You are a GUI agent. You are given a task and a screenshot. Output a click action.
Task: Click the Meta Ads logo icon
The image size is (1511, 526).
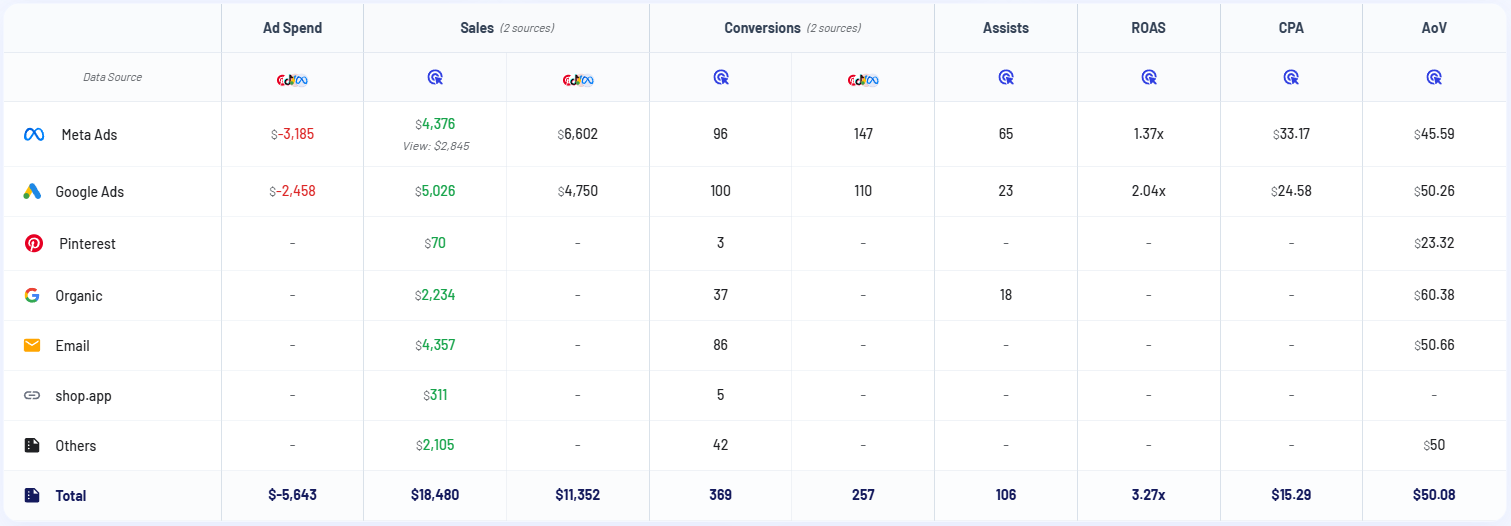34,134
